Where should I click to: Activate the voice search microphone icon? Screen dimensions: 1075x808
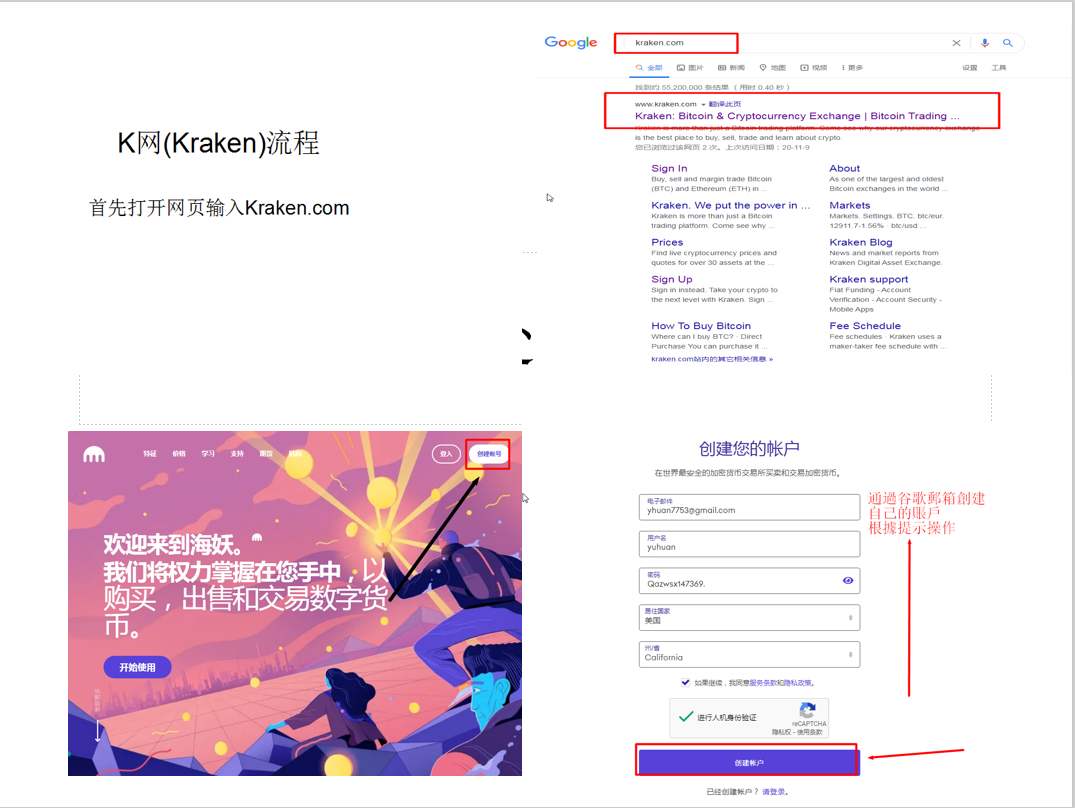point(986,42)
